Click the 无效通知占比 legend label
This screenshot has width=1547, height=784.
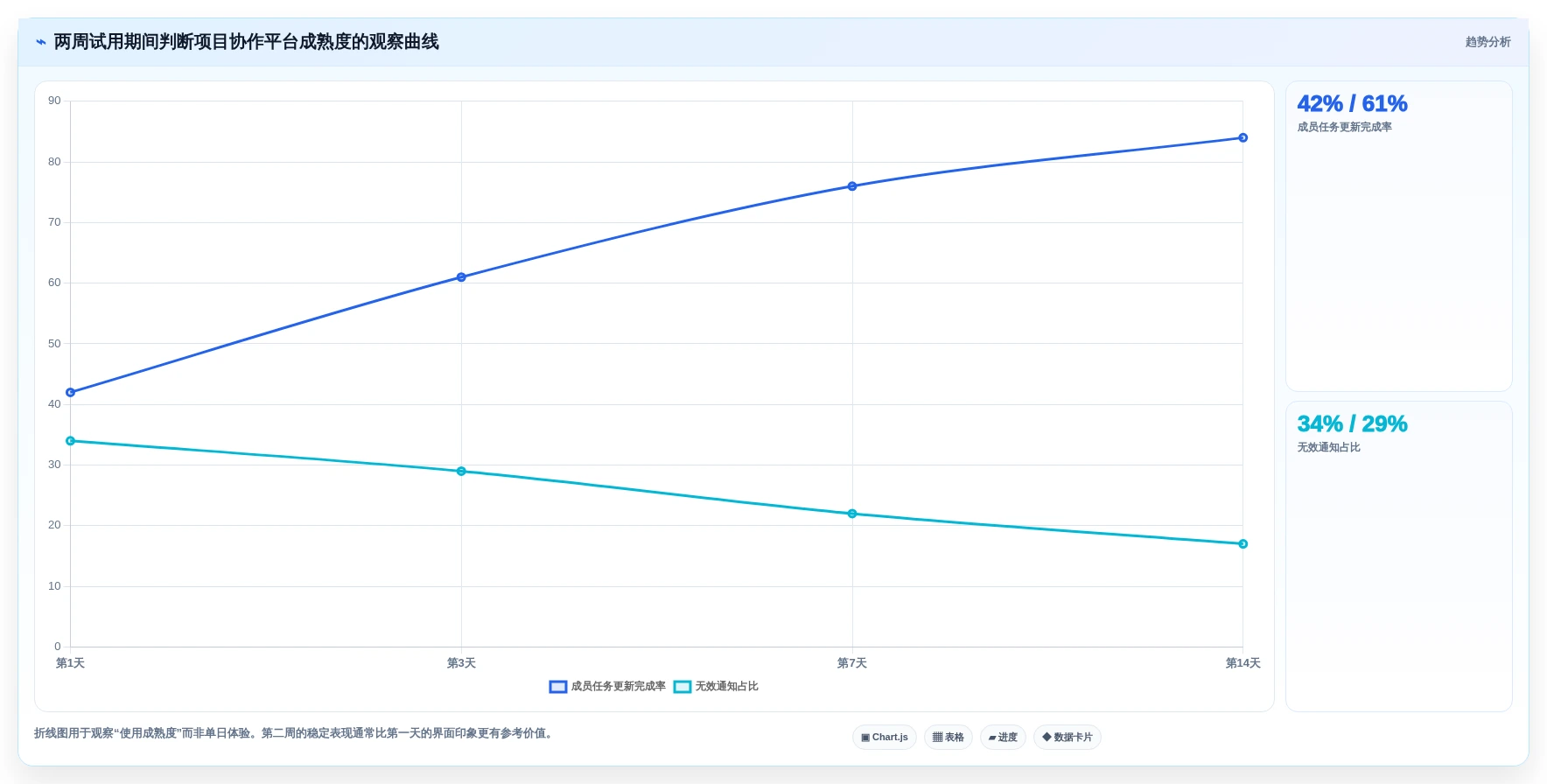[x=726, y=687]
